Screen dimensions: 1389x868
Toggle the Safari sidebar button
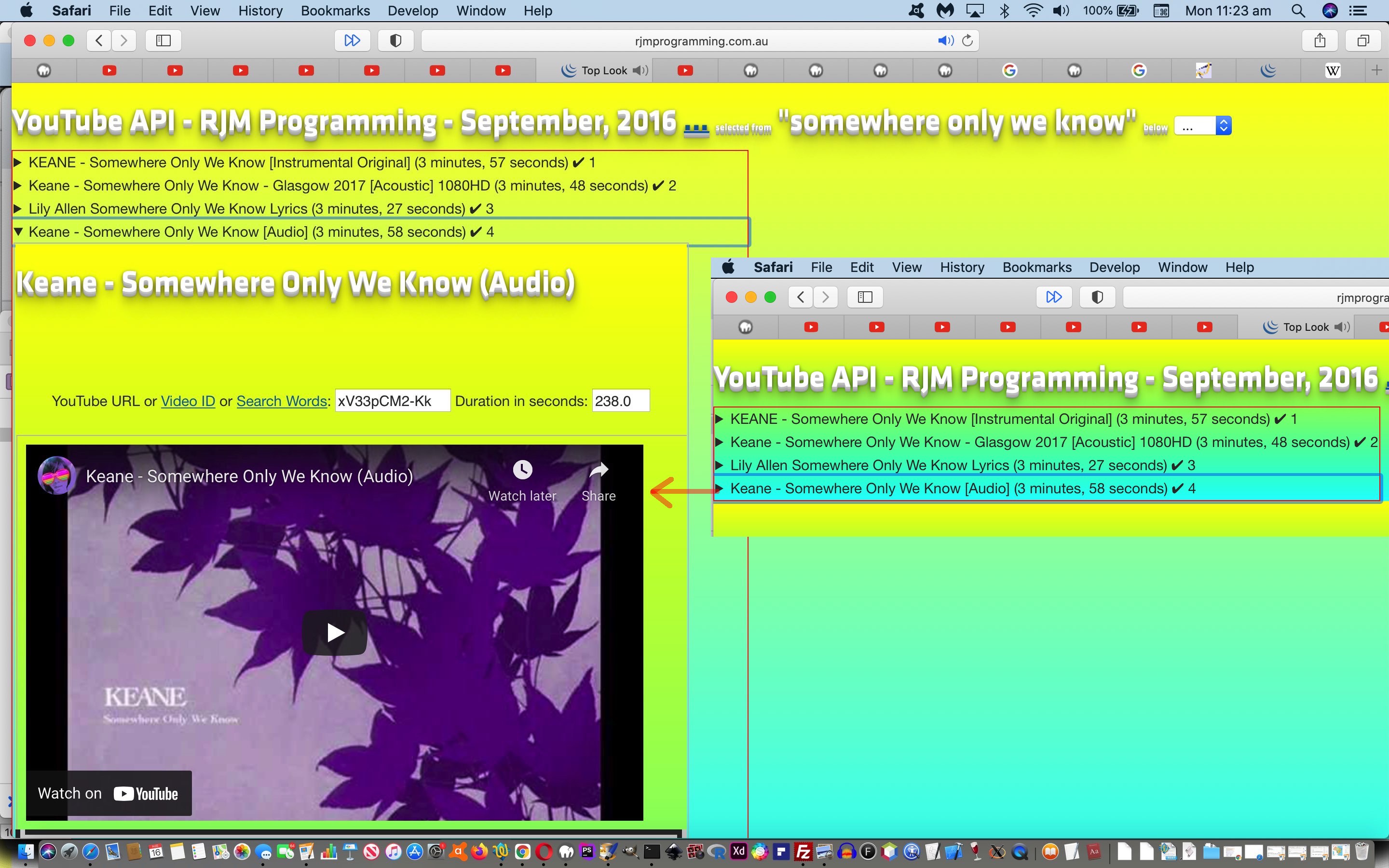(x=163, y=40)
